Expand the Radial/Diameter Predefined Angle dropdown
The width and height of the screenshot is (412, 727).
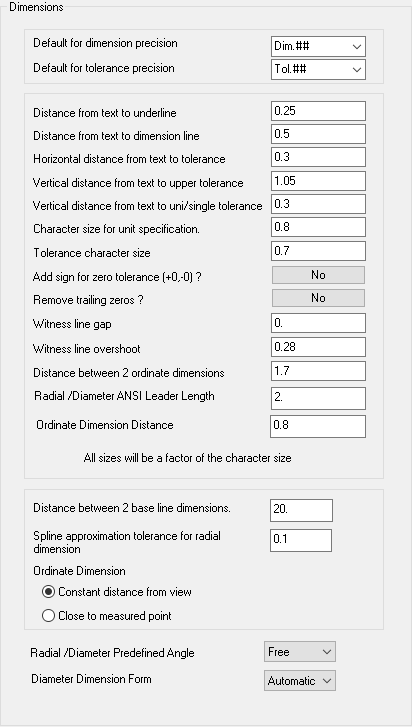[300, 652]
